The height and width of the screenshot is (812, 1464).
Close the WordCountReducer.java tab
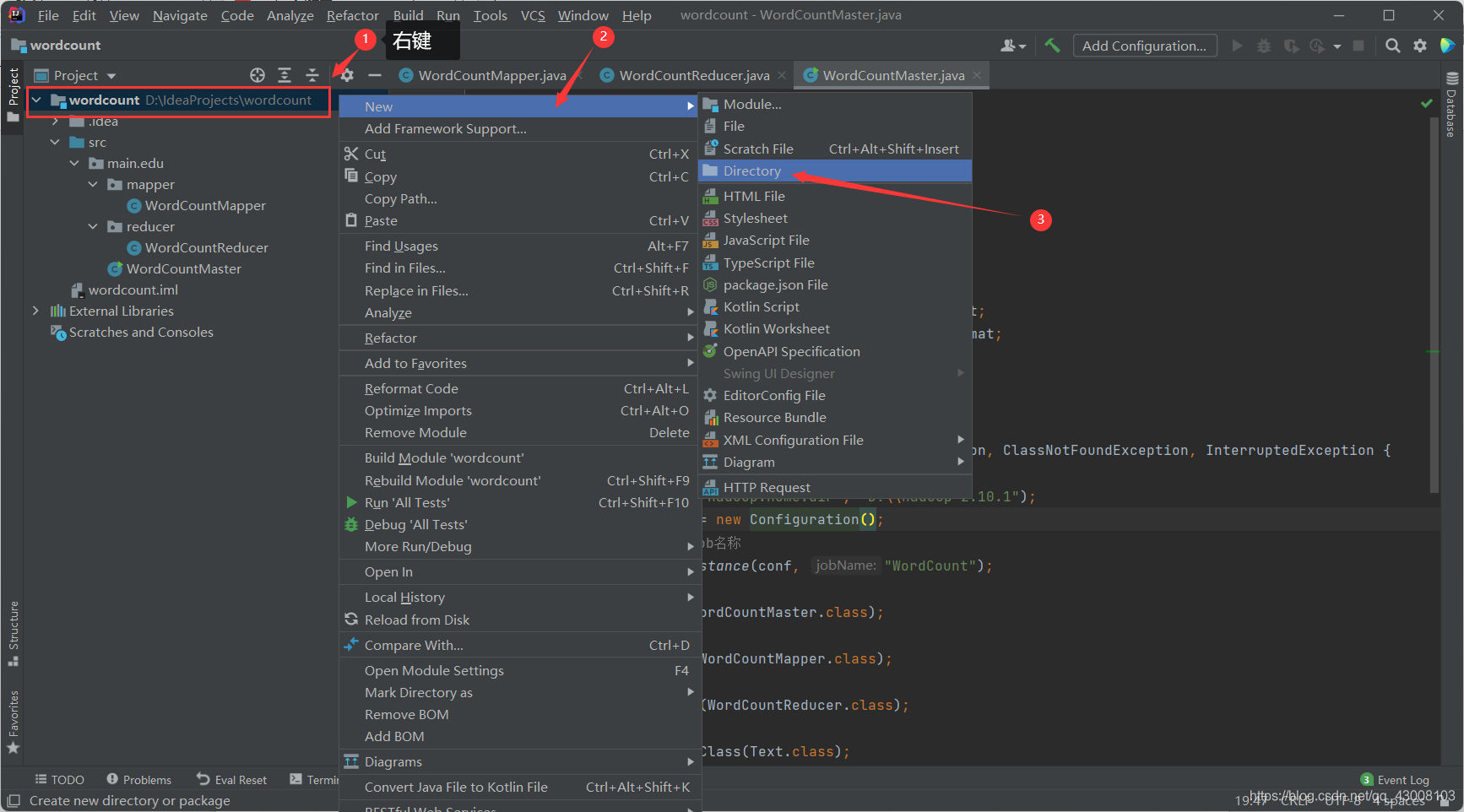782,75
